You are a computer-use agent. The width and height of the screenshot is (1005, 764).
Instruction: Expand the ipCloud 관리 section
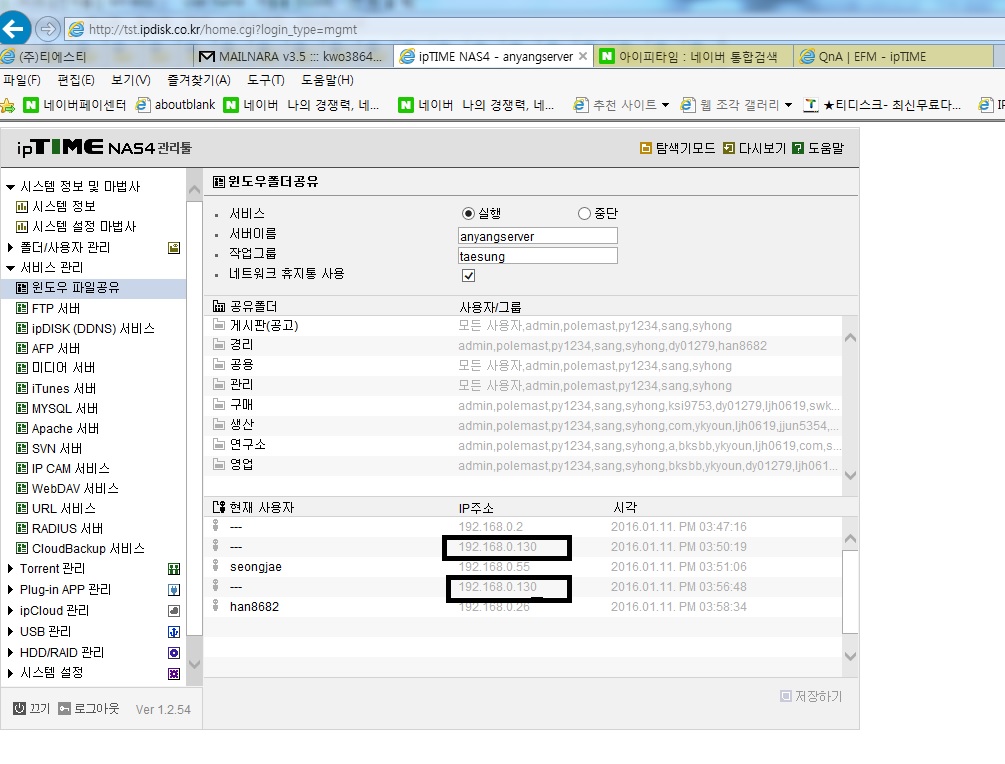tap(10, 611)
